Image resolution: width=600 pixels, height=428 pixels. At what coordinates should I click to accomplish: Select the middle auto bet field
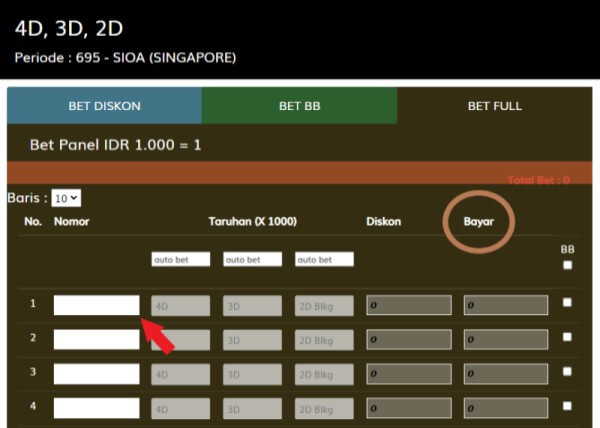coord(252,259)
